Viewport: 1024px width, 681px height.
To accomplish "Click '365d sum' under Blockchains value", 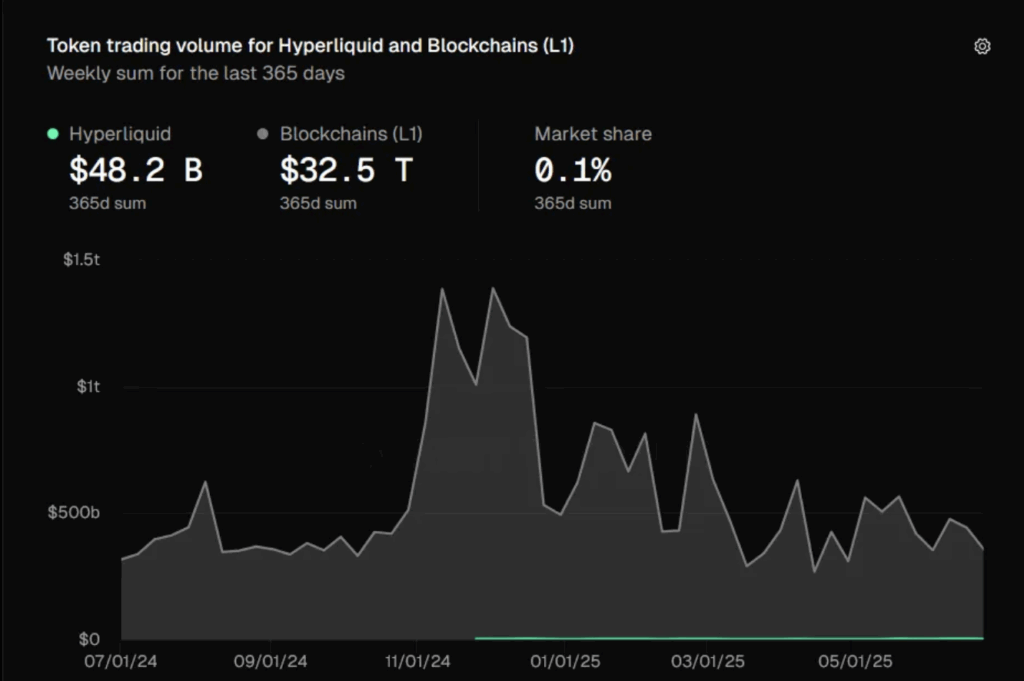I will coord(318,203).
